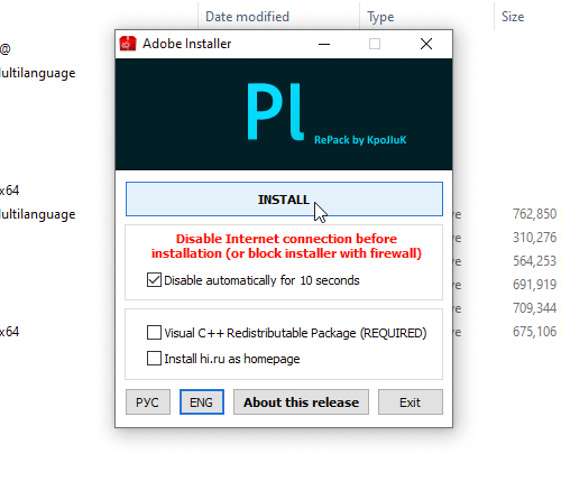Click the INSTALL button

[284, 199]
